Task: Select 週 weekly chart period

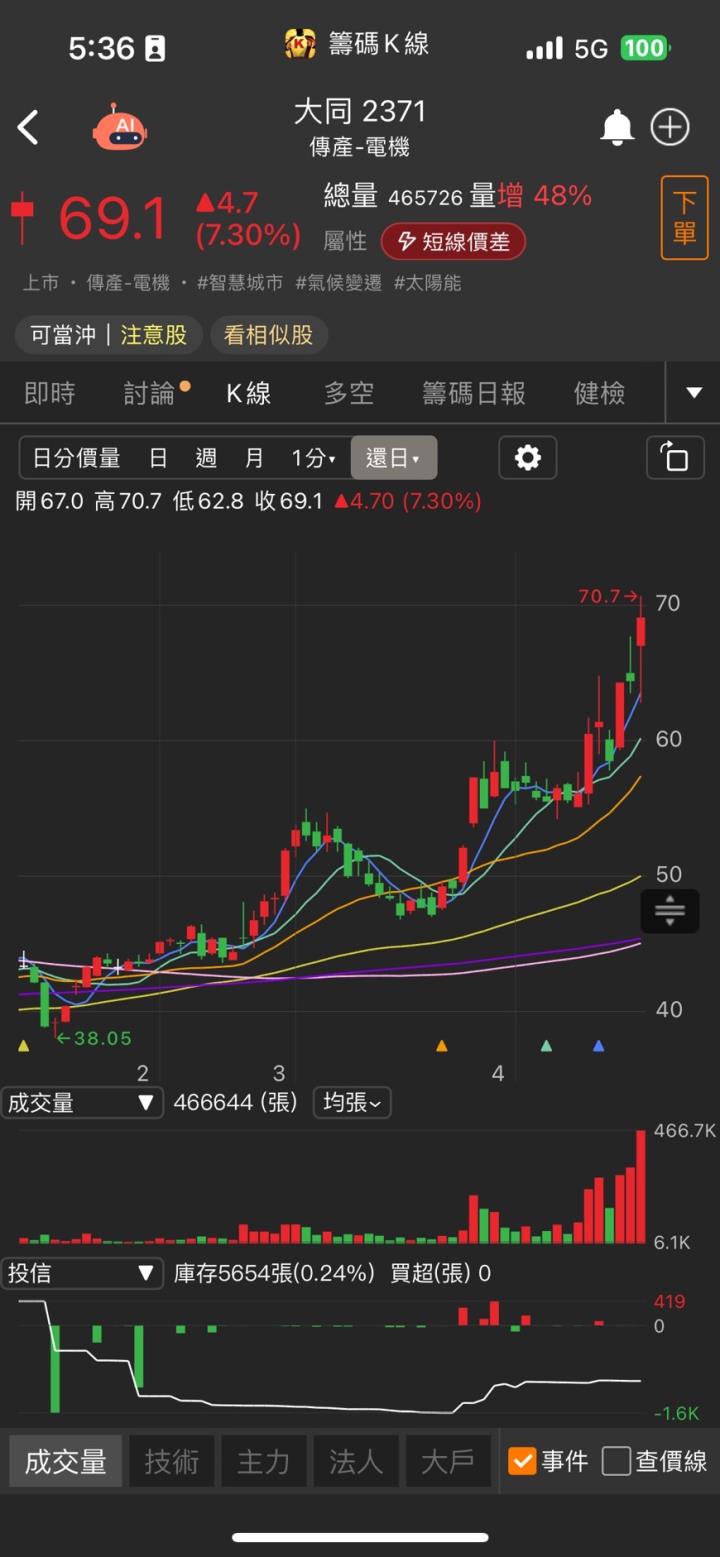Action: [x=207, y=458]
